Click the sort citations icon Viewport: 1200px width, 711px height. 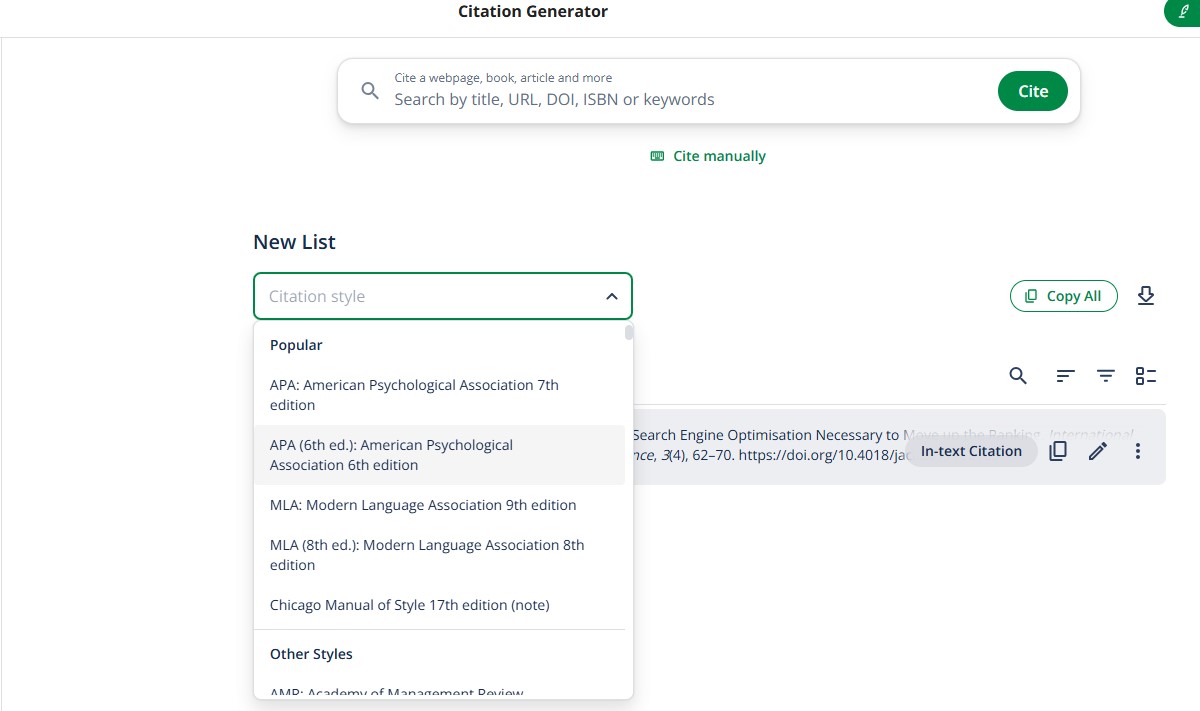point(1066,376)
